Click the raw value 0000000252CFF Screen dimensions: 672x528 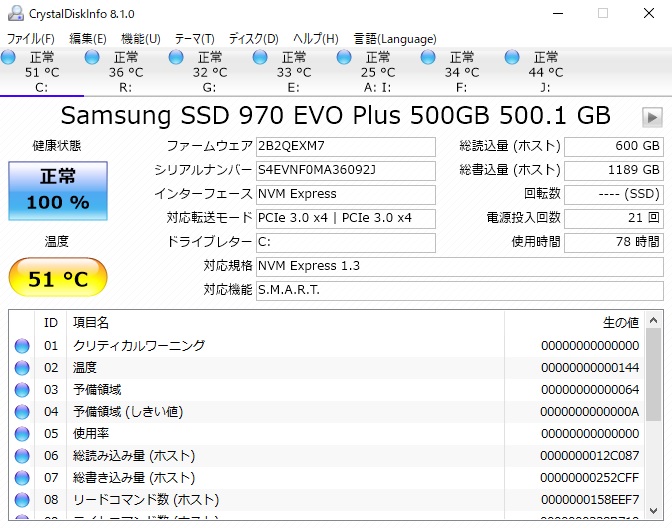tap(589, 478)
